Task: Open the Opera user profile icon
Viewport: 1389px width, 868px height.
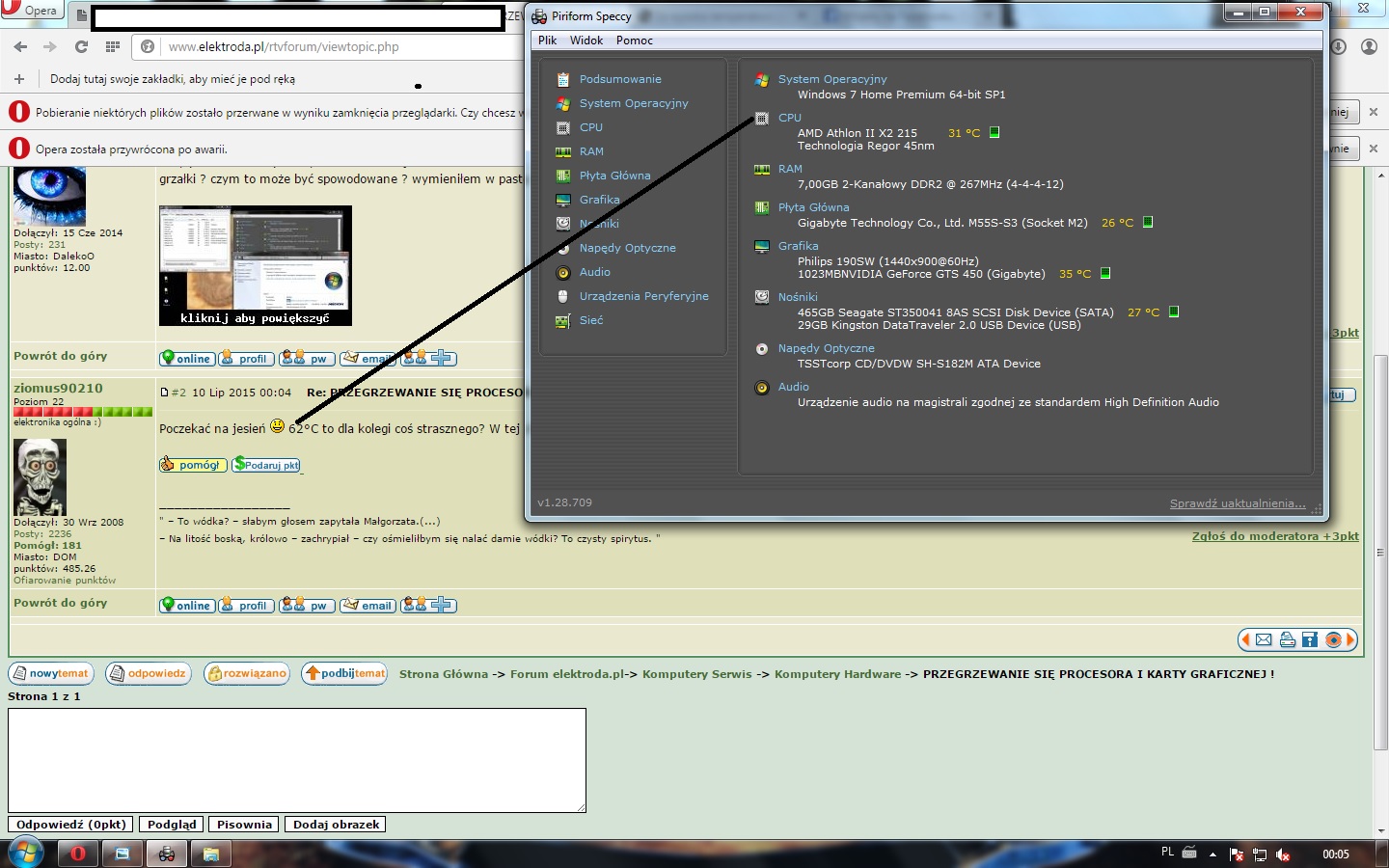Action: pyautogui.click(x=1369, y=46)
